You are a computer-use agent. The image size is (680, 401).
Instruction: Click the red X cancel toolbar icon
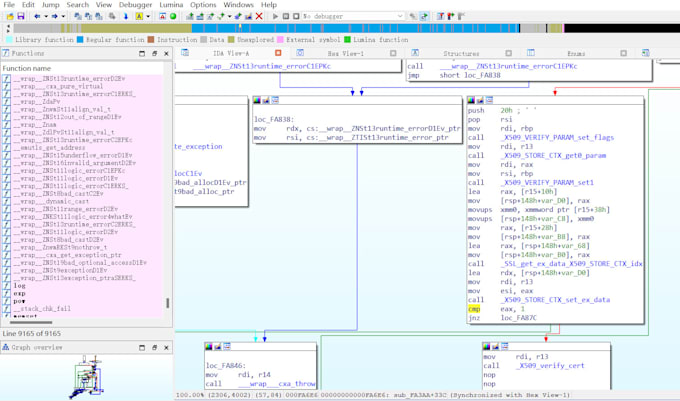click(x=259, y=16)
